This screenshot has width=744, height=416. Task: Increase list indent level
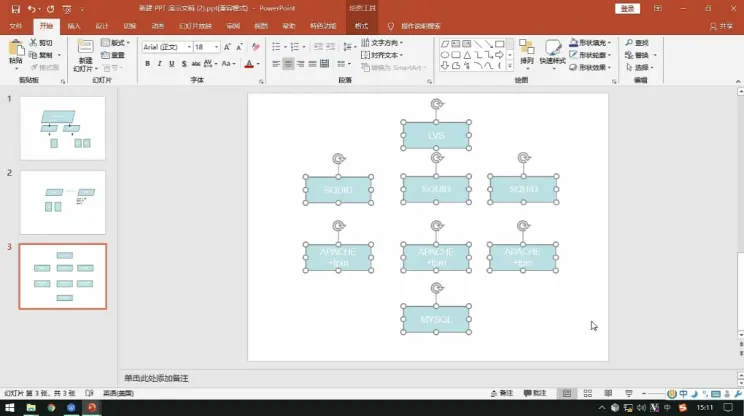coord(331,46)
